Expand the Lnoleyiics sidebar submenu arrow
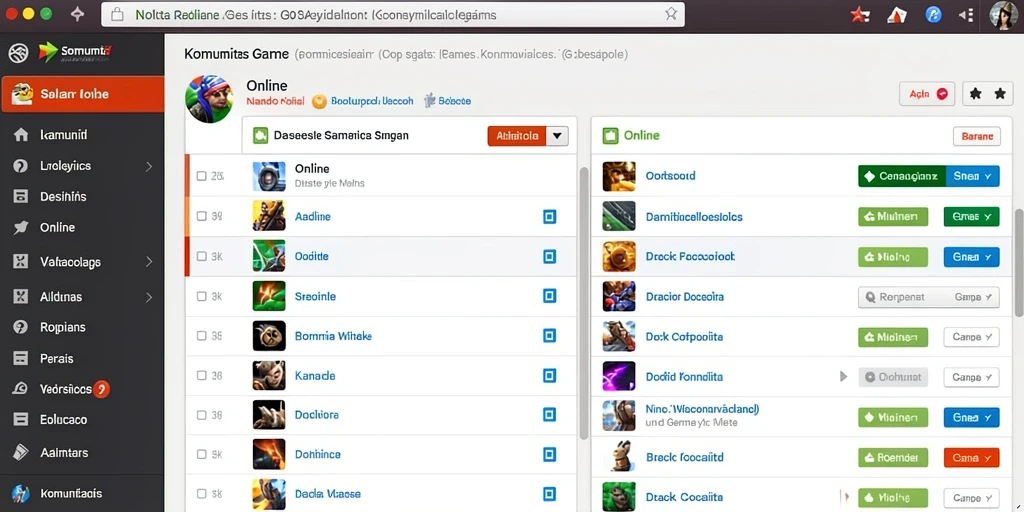 point(148,167)
